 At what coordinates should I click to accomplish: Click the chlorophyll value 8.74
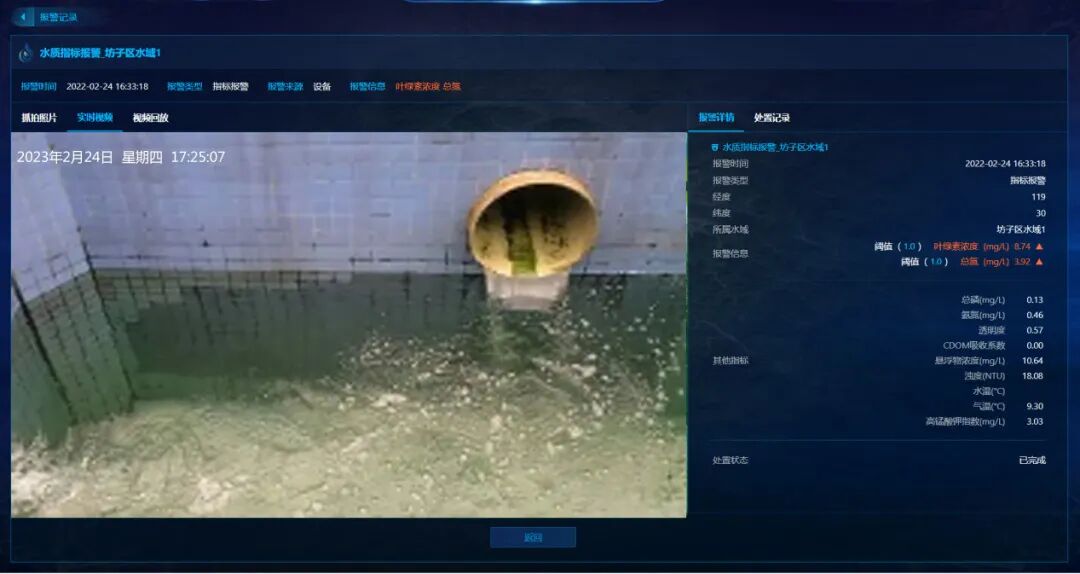pos(1023,246)
